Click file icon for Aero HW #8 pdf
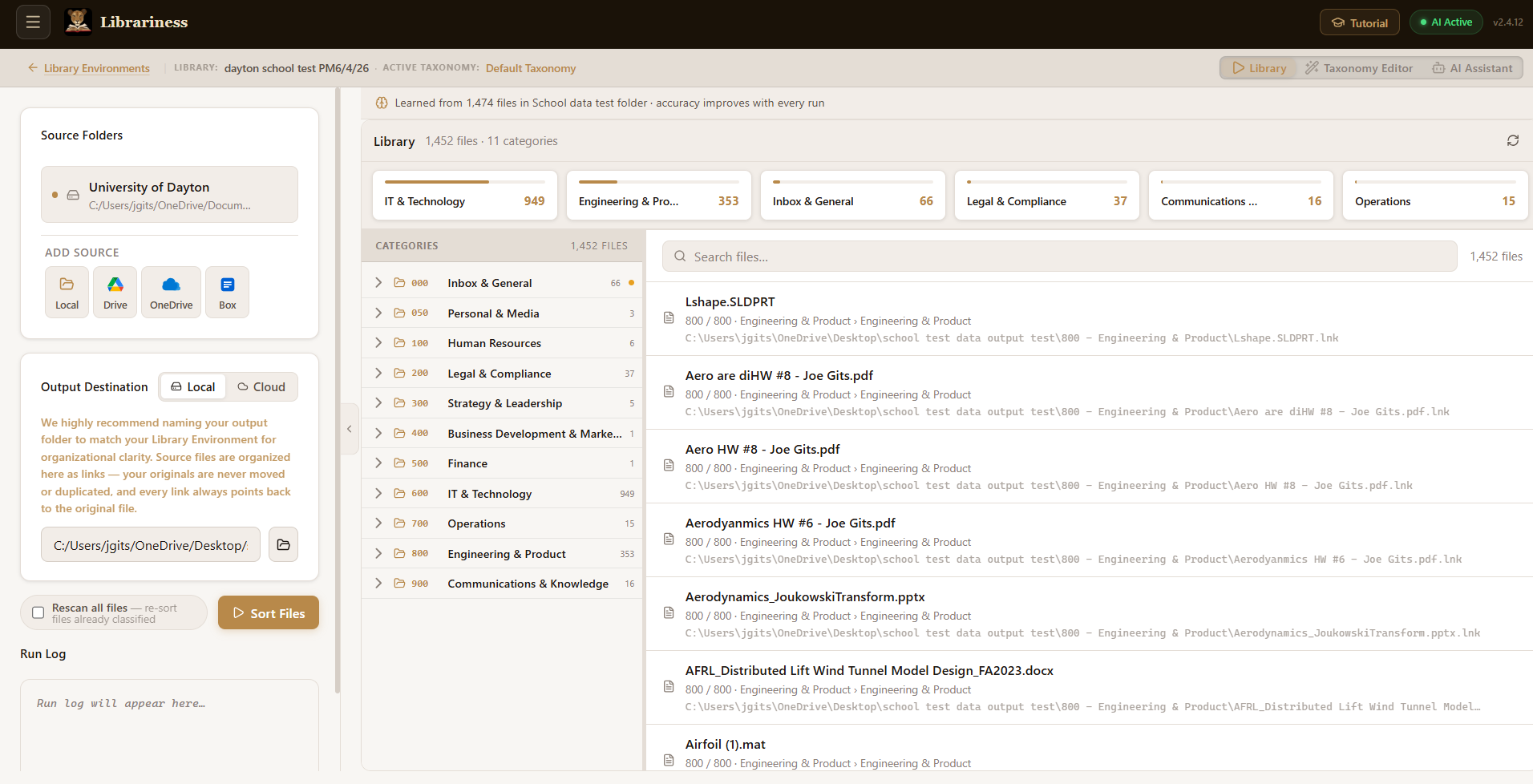1533x784 pixels. point(669,466)
